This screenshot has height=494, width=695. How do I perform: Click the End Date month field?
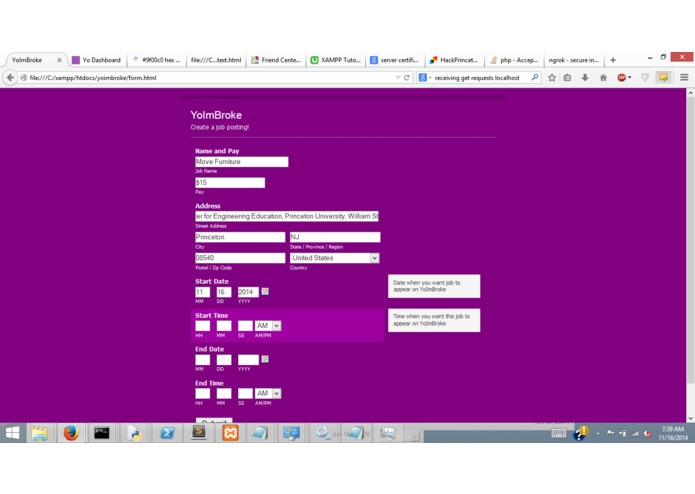pyautogui.click(x=203, y=360)
